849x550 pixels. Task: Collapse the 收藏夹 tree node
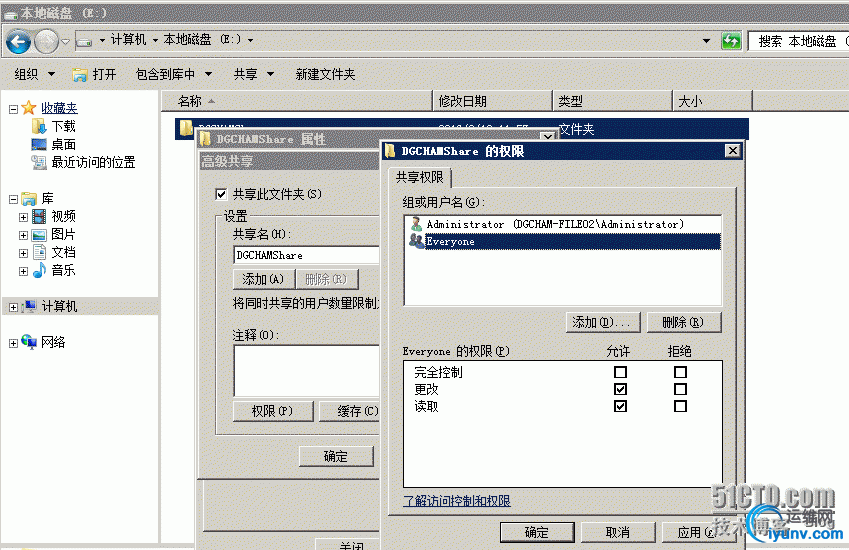pyautogui.click(x=14, y=109)
